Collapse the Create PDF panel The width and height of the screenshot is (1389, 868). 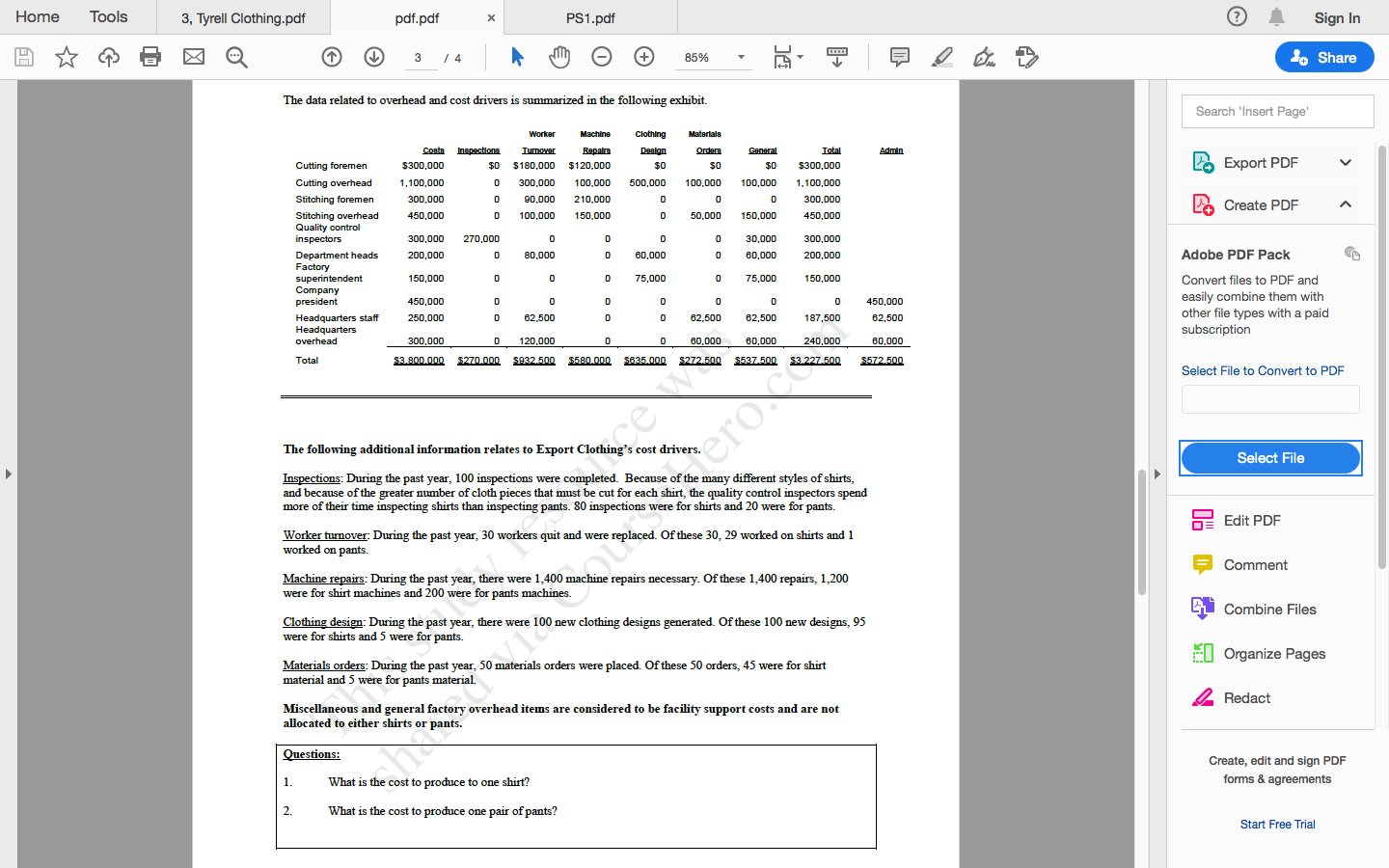point(1346,204)
